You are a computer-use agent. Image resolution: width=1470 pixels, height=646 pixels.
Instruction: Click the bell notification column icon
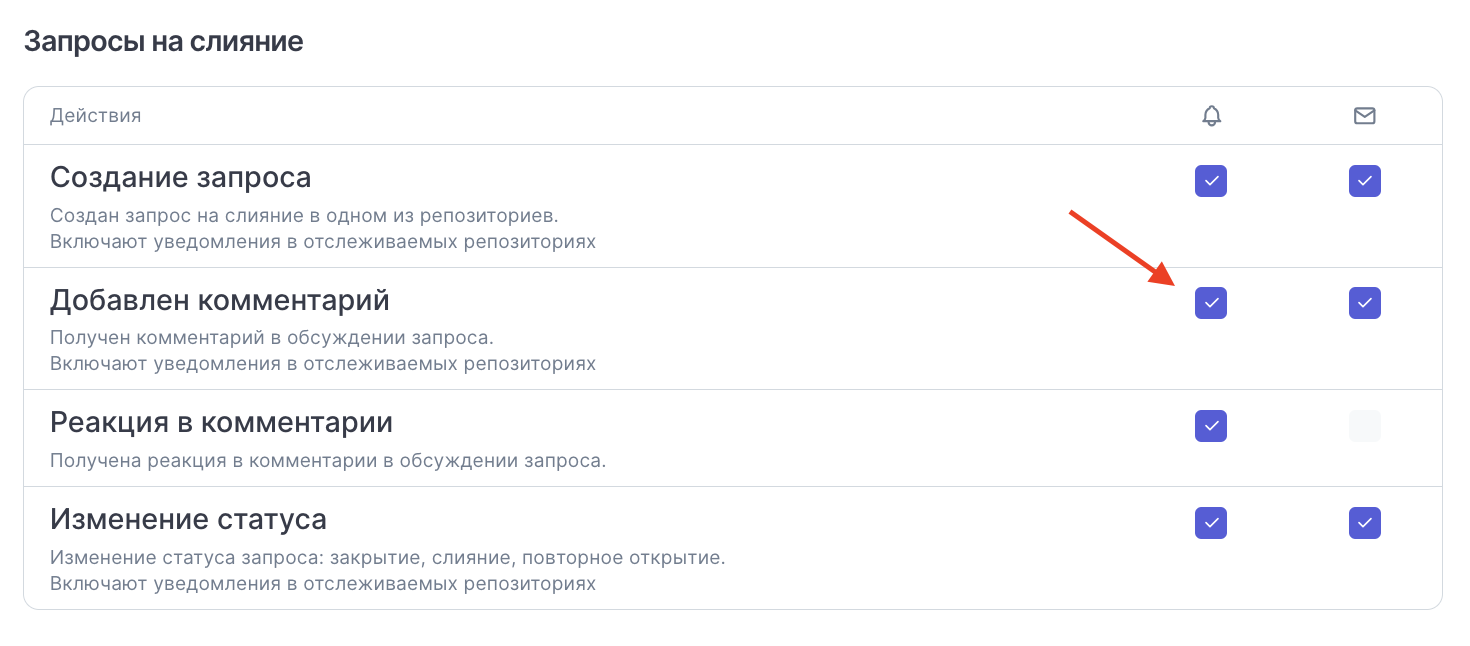tap(1211, 116)
